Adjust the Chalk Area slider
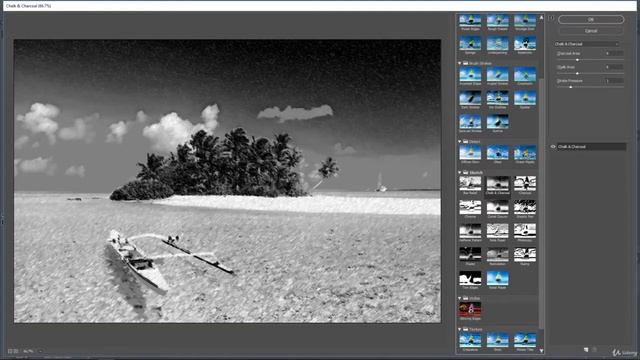The image size is (640, 360). pos(577,73)
